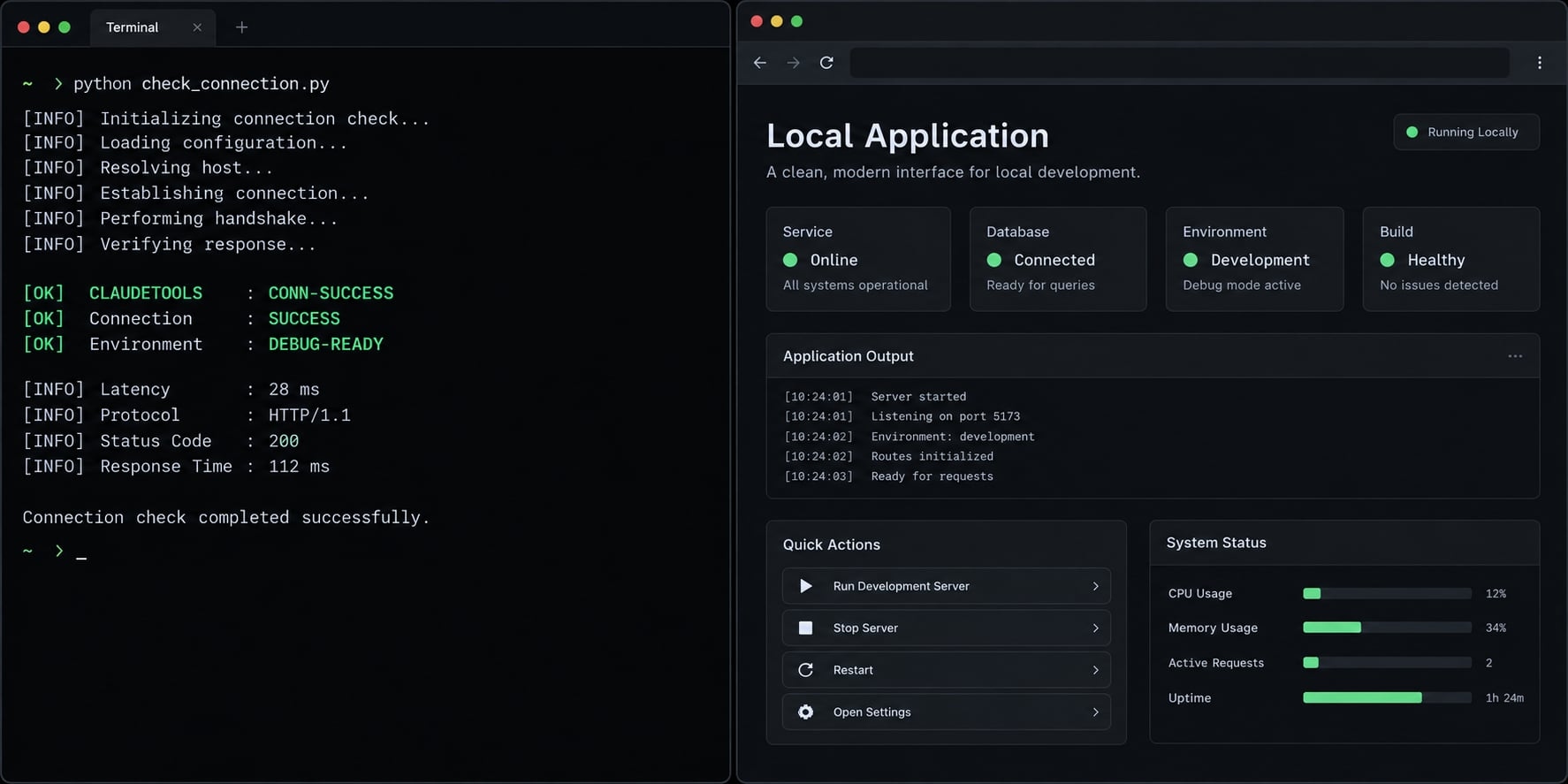Screen dimensions: 1568x784
Task: Click "python check_connection.py" command text
Action: (x=202, y=83)
